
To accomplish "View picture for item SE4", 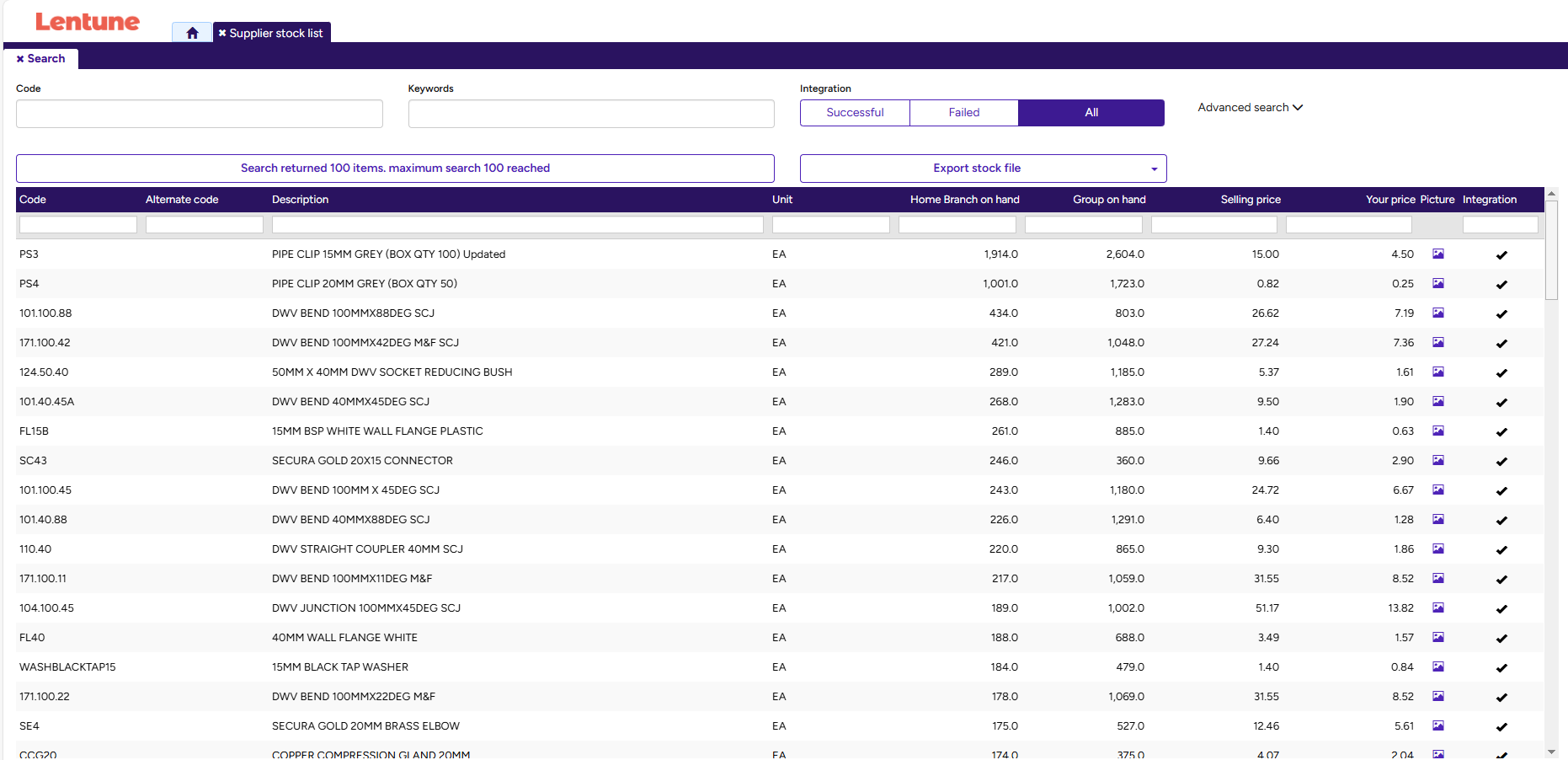I will [x=1438, y=725].
